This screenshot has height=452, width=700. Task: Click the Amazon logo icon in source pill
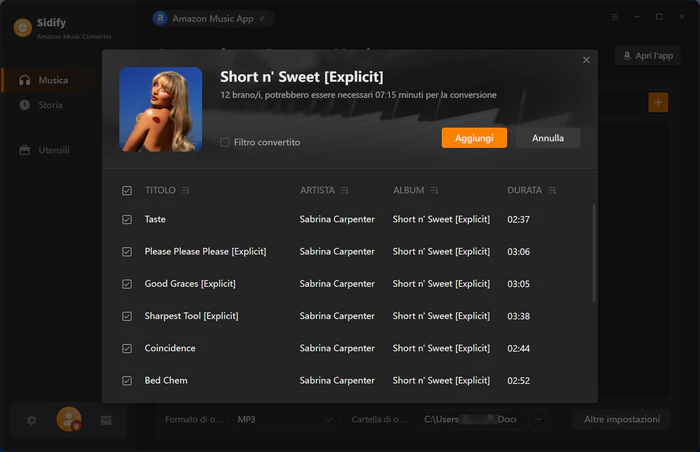160,18
